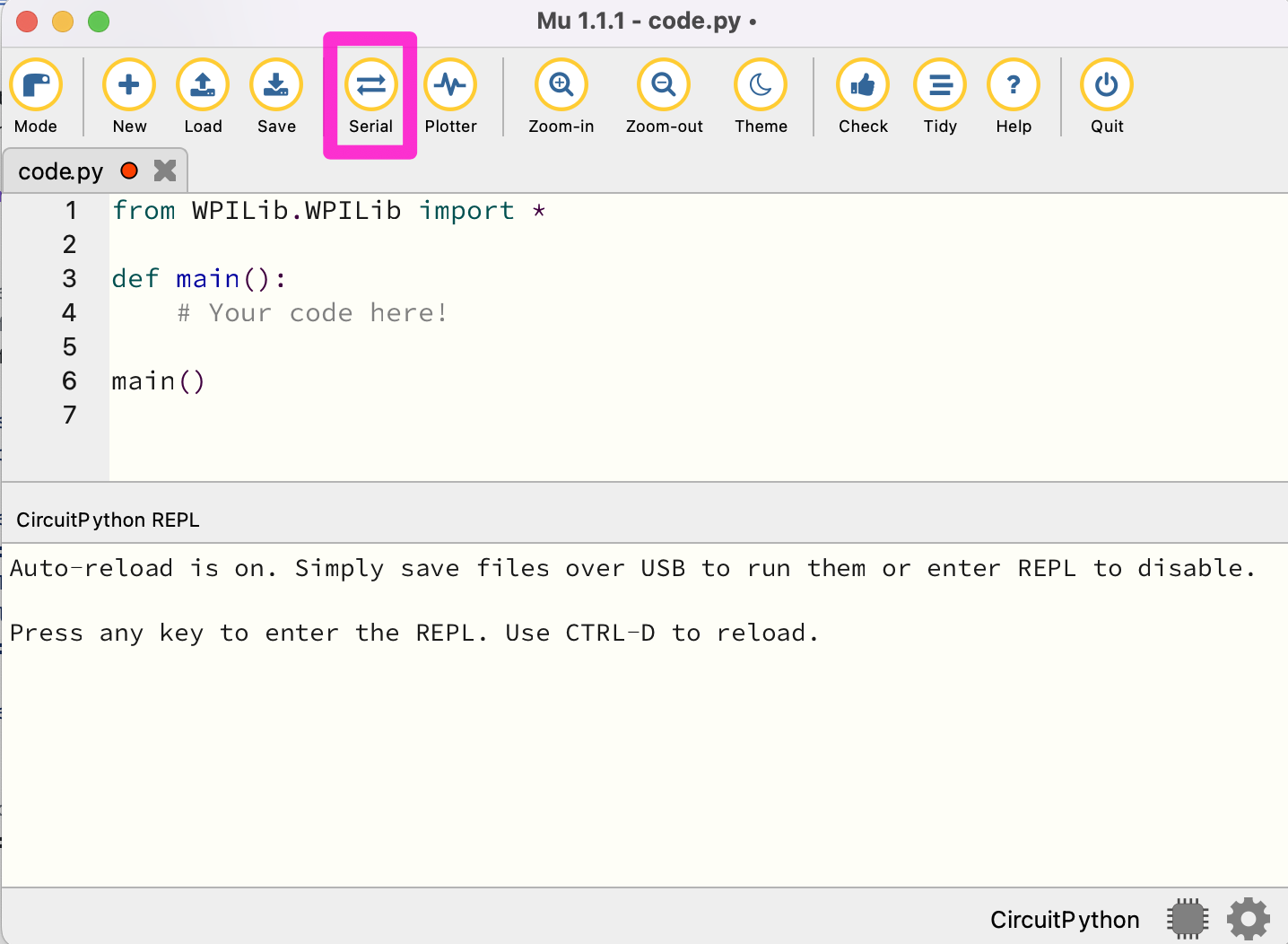Screen dimensions: 1288x944
Task: Open the Help documentation
Action: [x=1014, y=96]
